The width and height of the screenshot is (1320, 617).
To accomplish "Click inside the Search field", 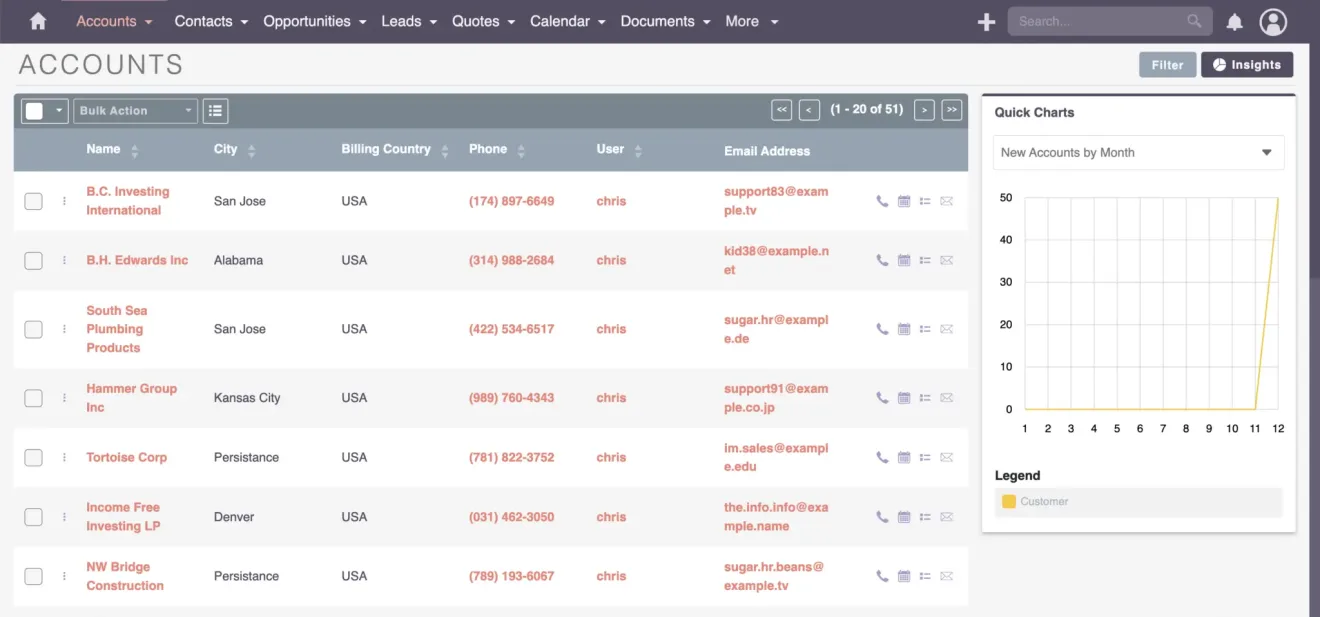I will tap(1100, 20).
